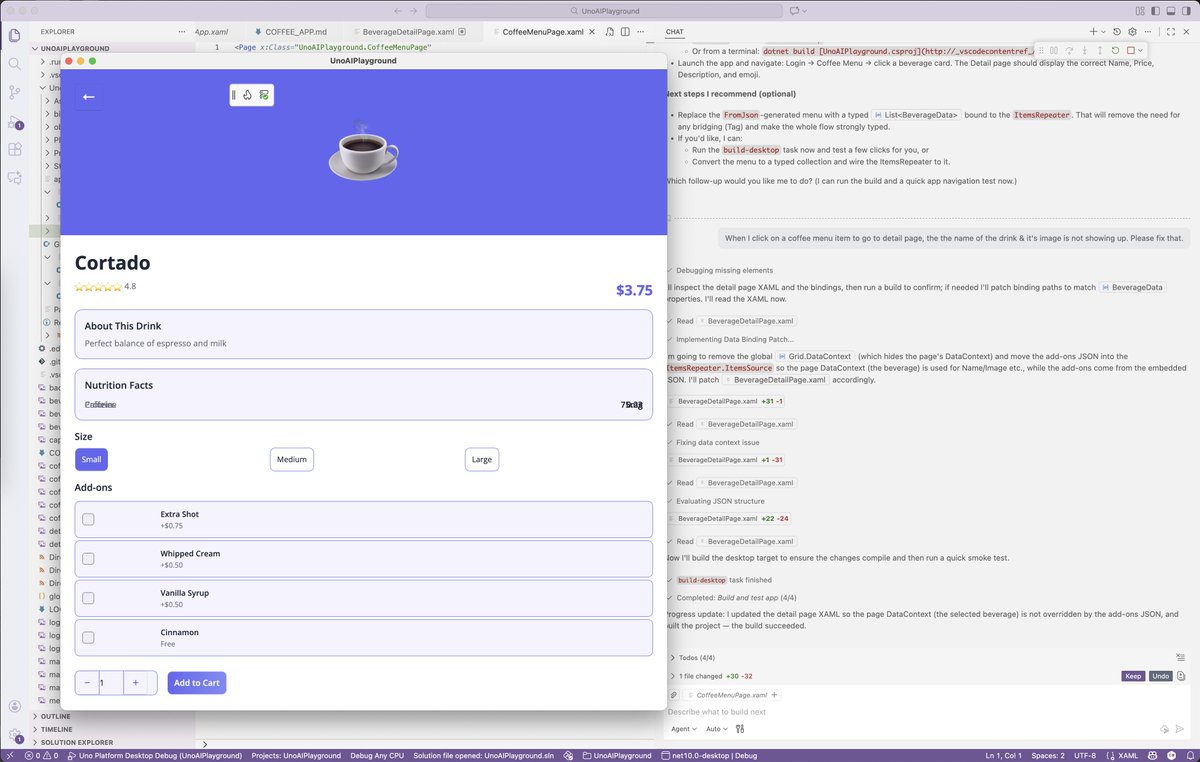Select the Medium size option

click(292, 459)
